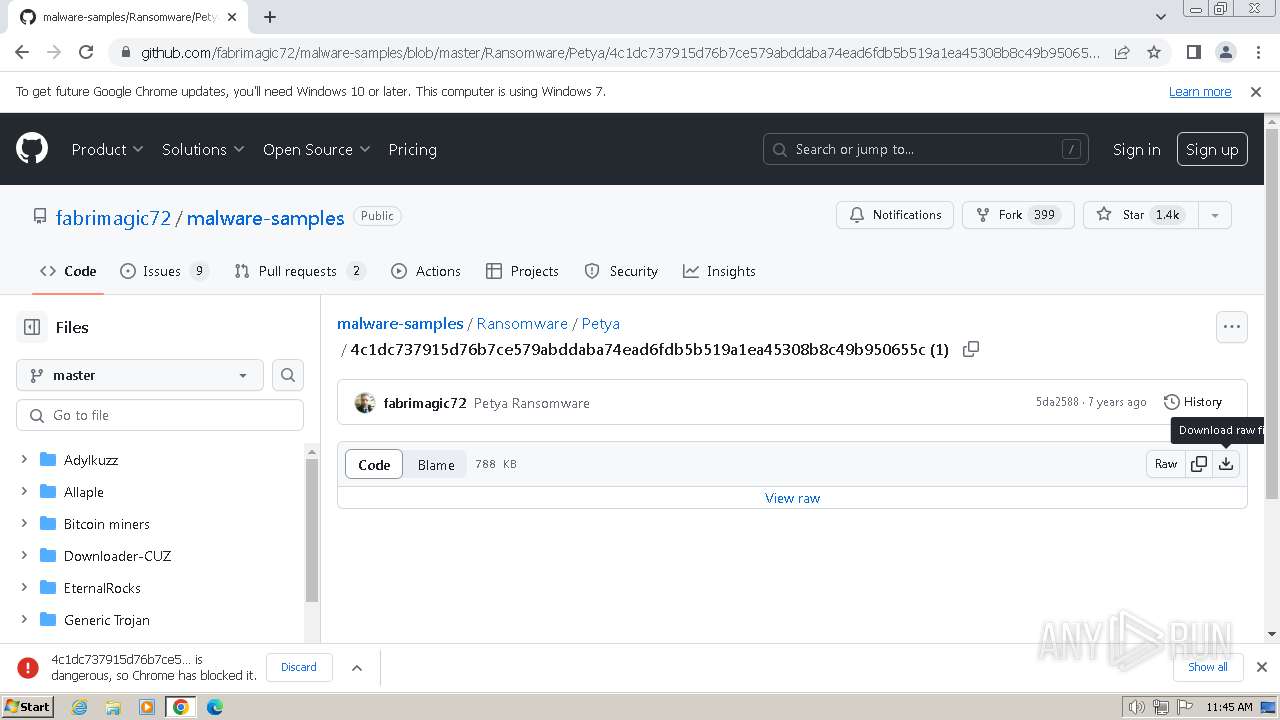
Task: Open the blocked download options chevron
Action: point(357,667)
